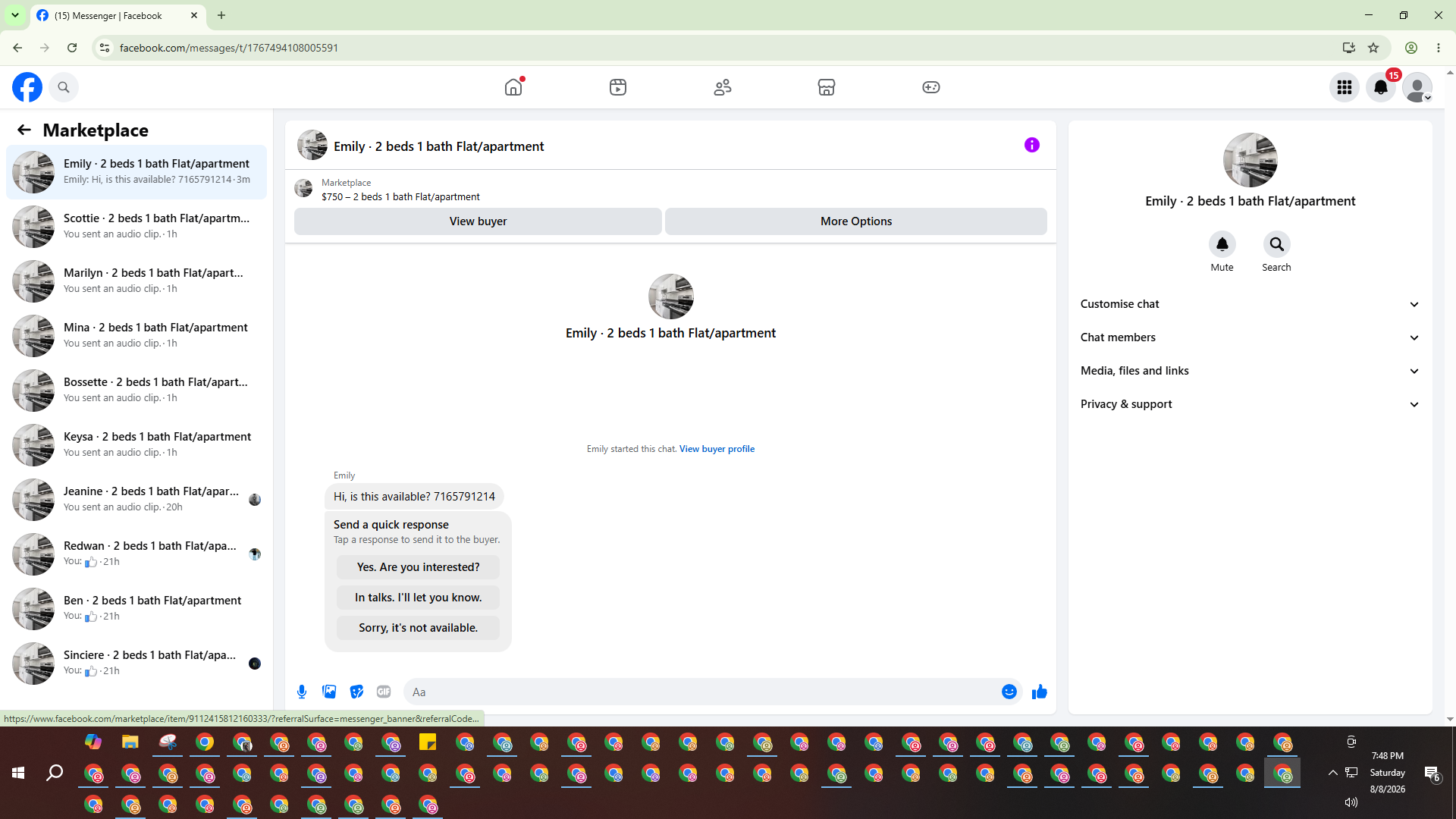Send quick reply 'Sorry, it's not available.'
The height and width of the screenshot is (819, 1456).
coord(419,628)
